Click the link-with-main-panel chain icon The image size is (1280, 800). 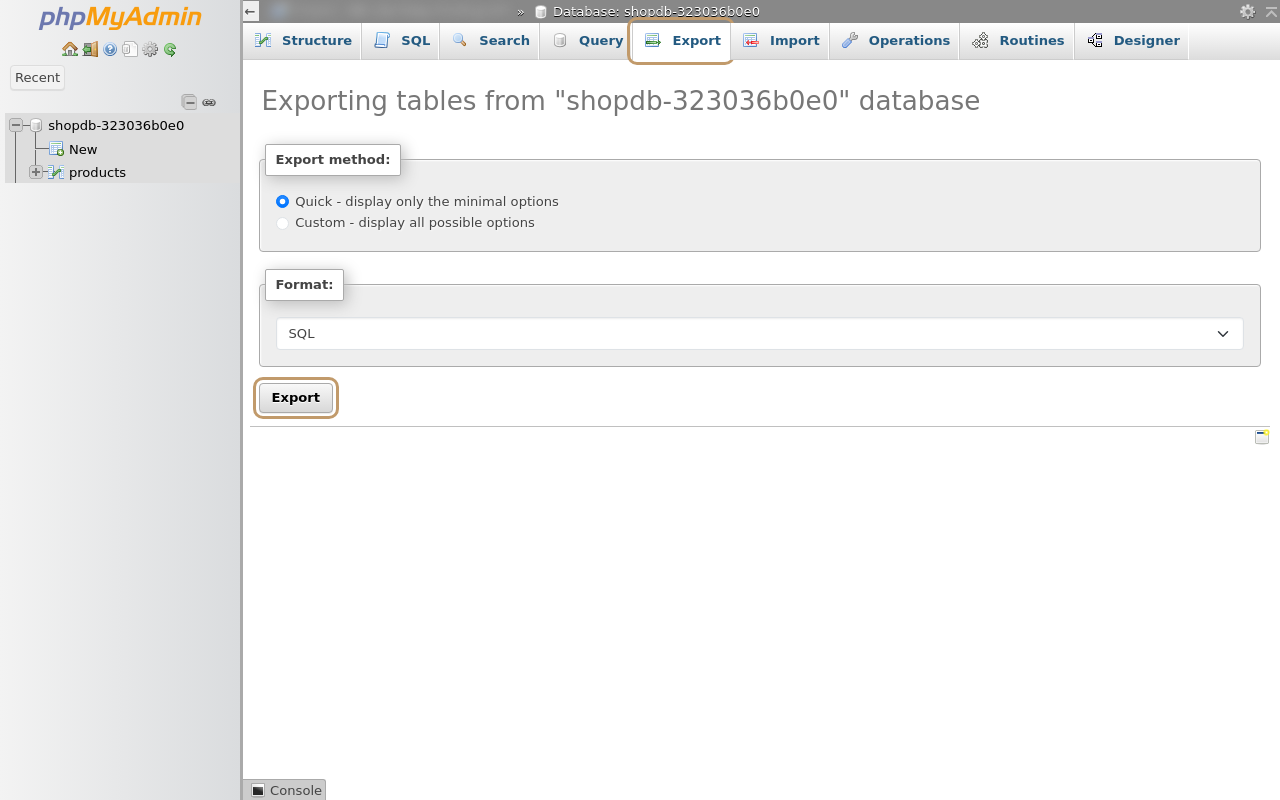tap(209, 102)
